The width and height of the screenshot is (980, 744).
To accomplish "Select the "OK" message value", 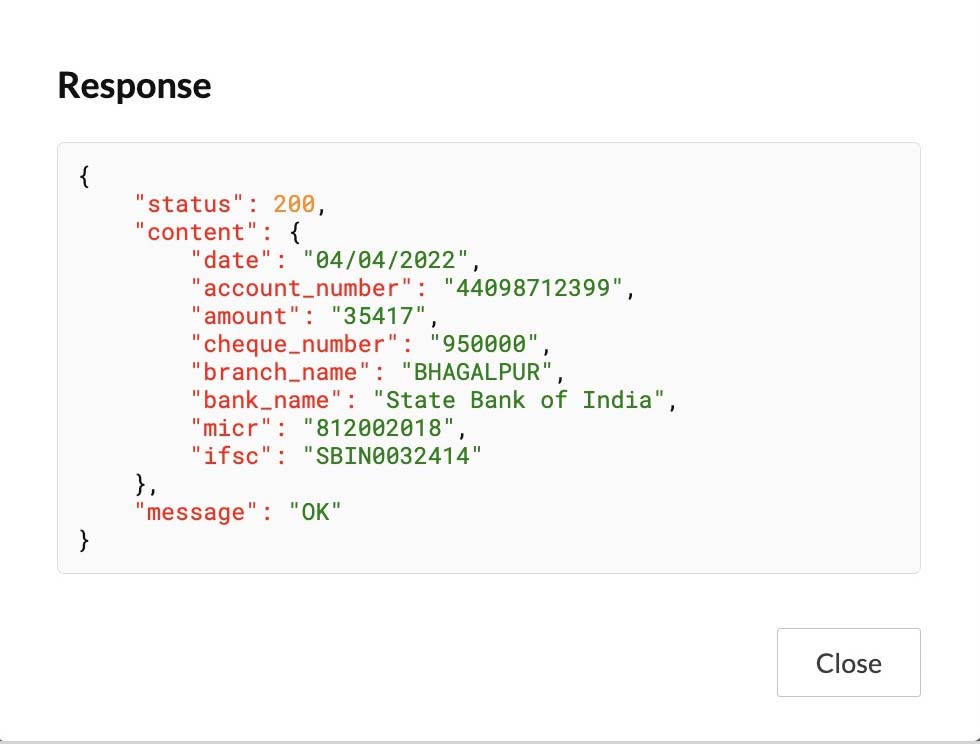I will 316,513.
